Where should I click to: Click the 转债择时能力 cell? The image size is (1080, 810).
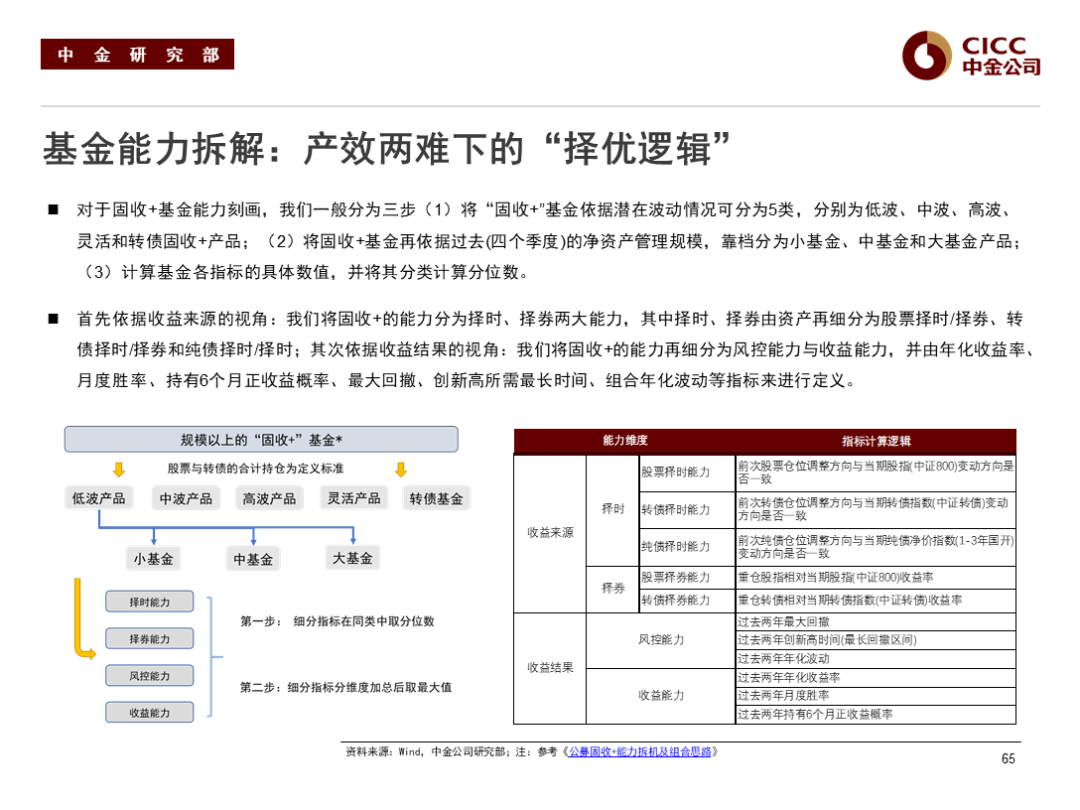[x=687, y=510]
